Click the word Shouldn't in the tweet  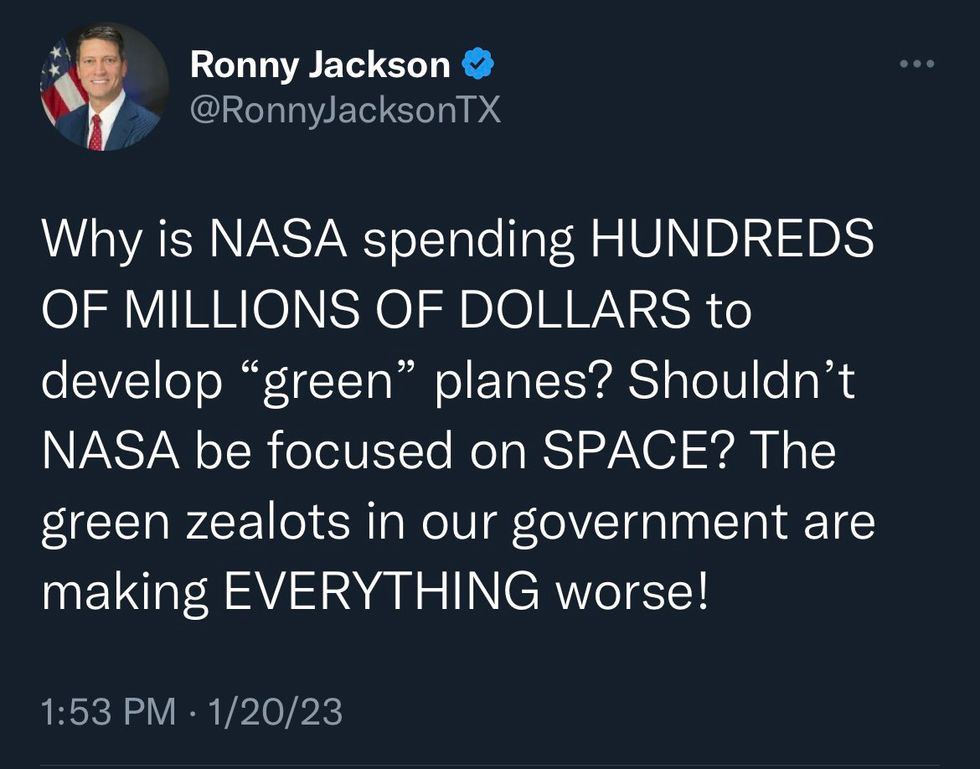coord(741,379)
